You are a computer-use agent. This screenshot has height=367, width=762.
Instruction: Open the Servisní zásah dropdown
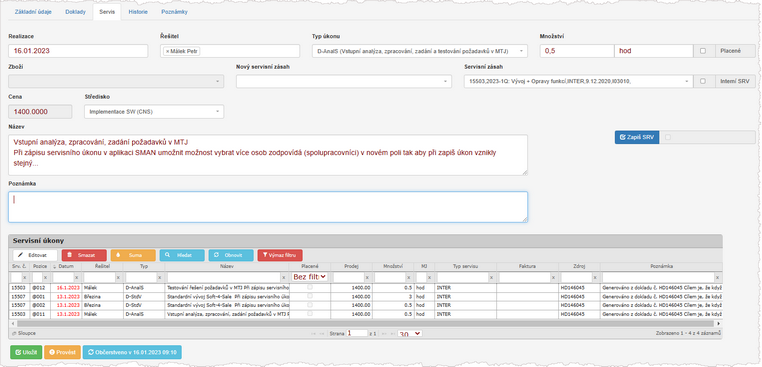coord(579,81)
